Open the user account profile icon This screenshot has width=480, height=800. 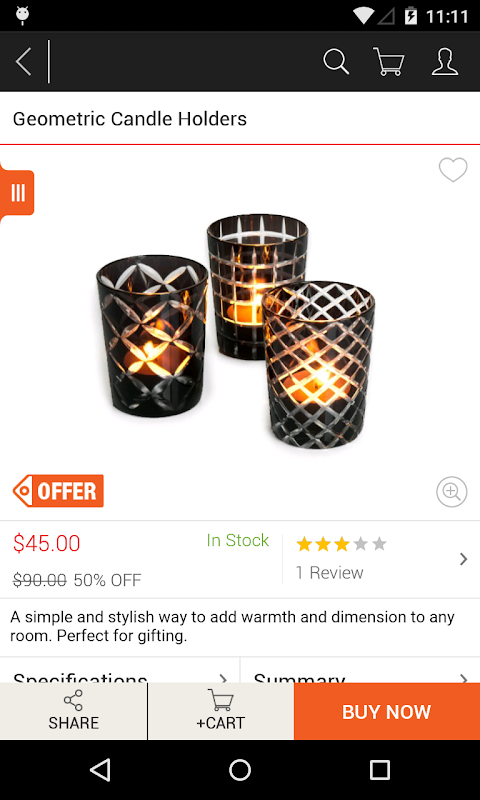[x=445, y=62]
